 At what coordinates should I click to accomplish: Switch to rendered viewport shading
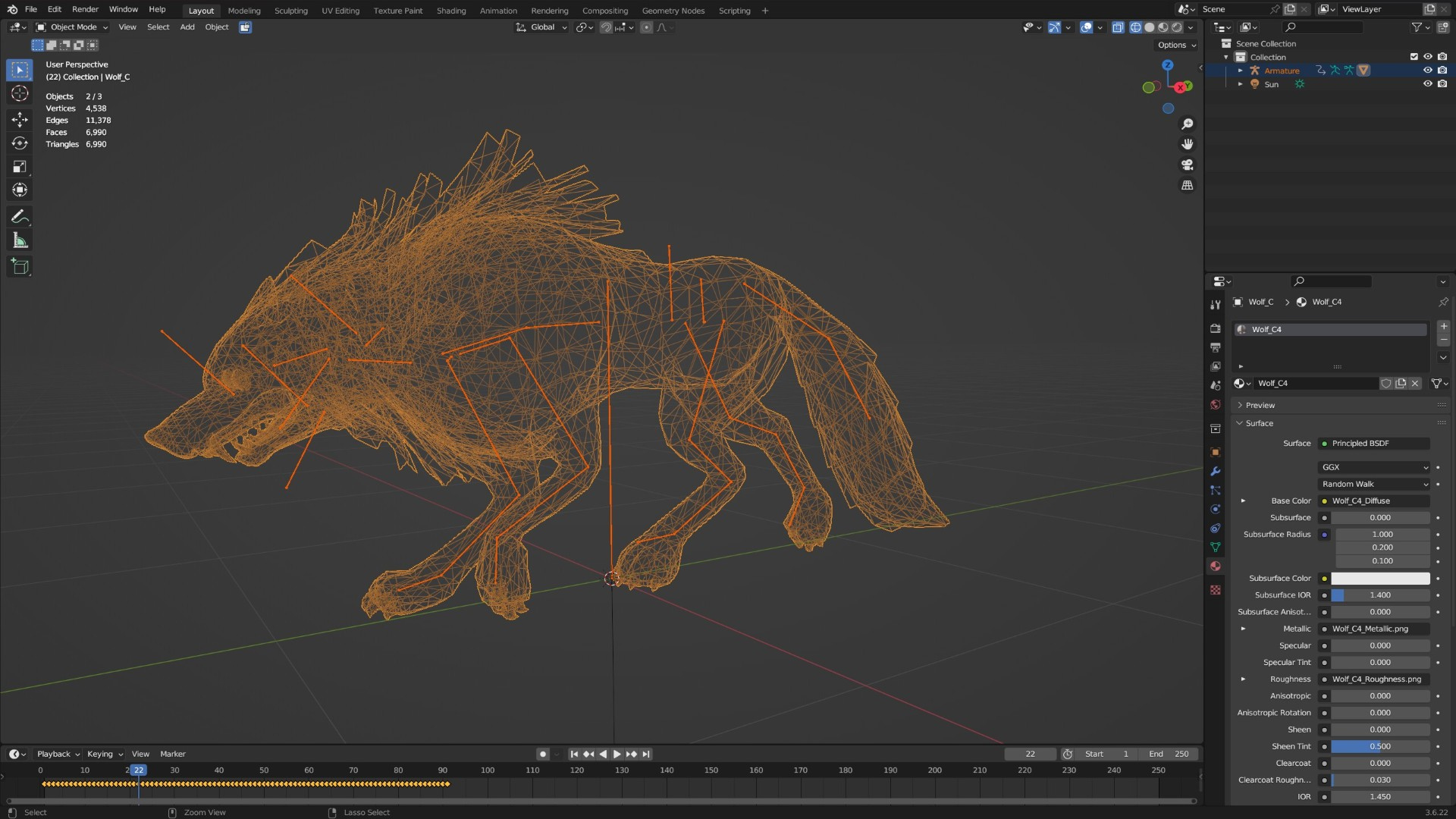[x=1177, y=27]
